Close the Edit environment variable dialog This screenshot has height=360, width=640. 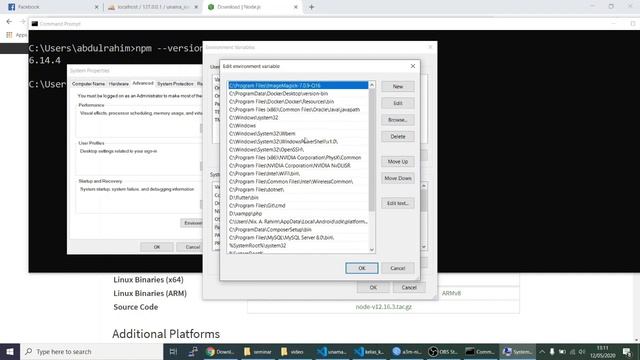pyautogui.click(x=413, y=66)
